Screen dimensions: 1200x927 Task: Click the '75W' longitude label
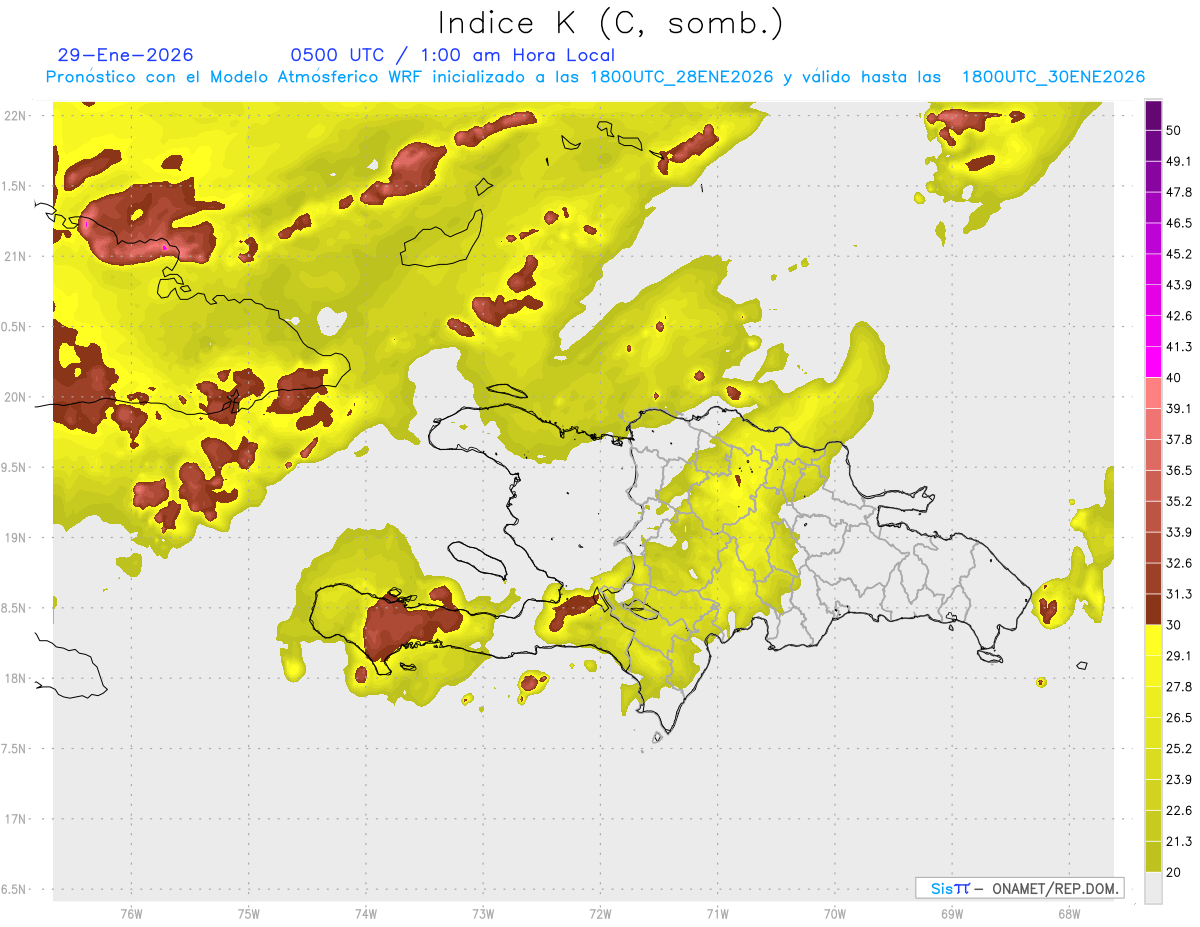coord(248,913)
